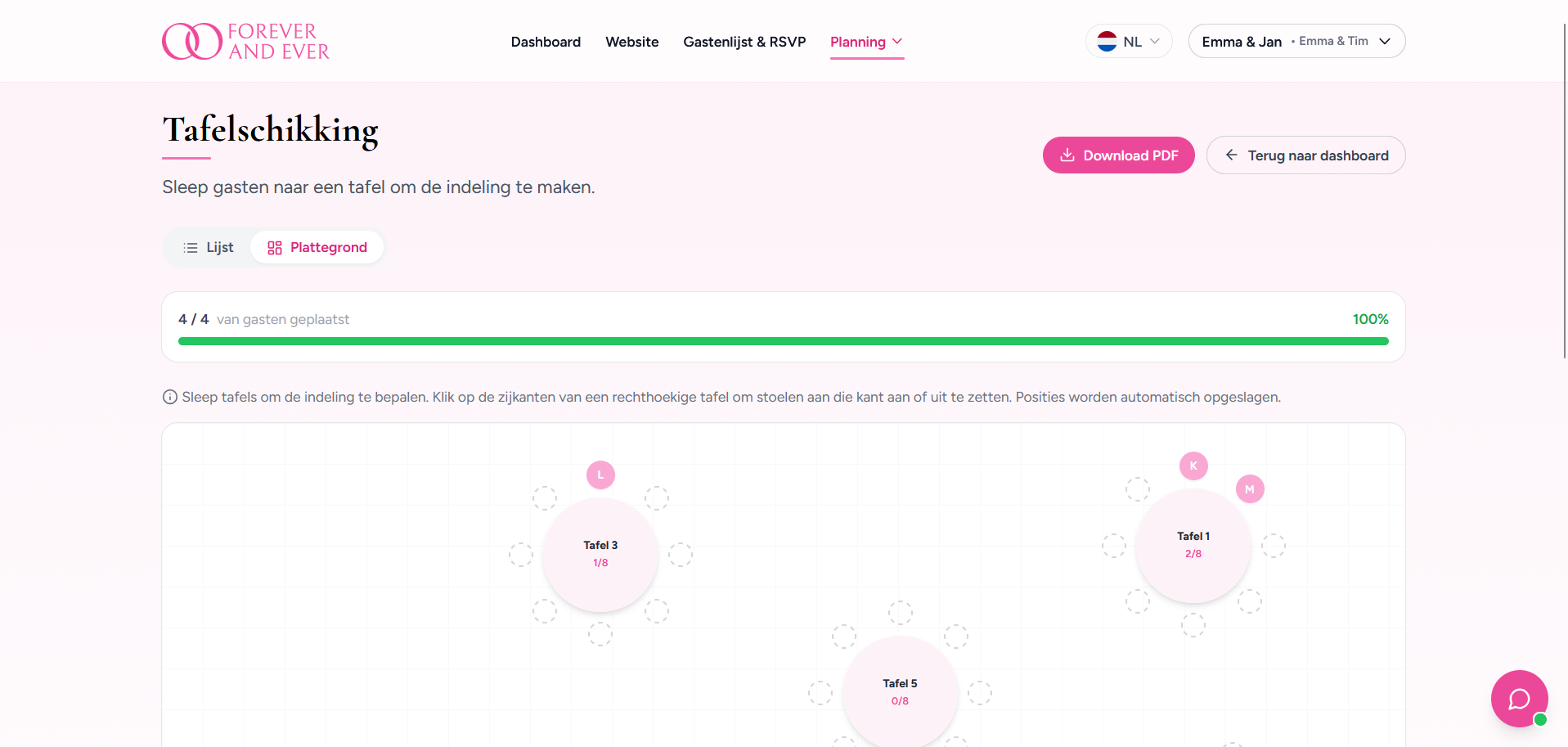Select the round Tafel 3 table
This screenshot has height=747, width=1568.
600,554
